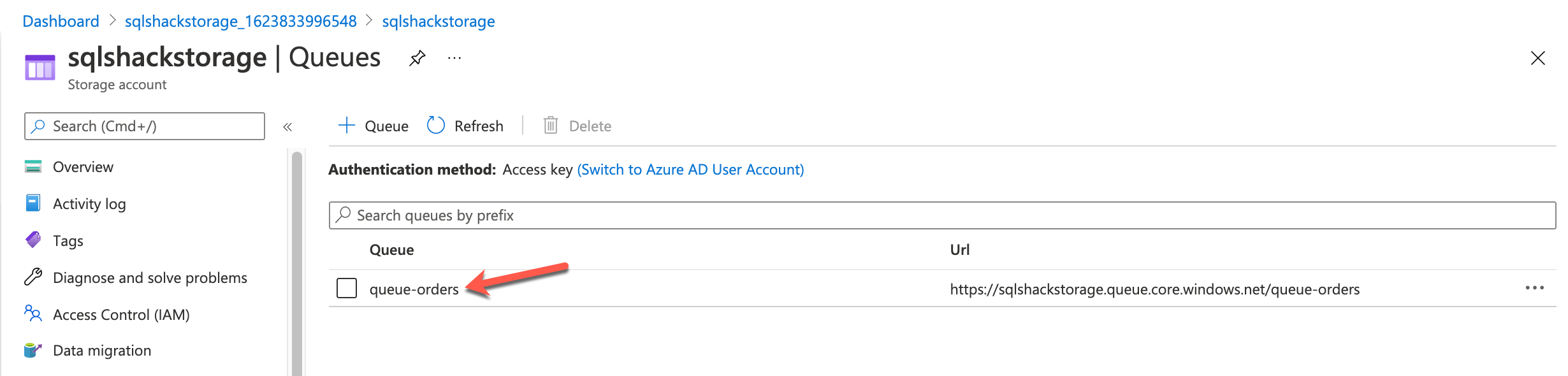Screen dimensions: 1568x376
Task: Click the sidebar vertical scrollbar
Action: tap(296, 261)
